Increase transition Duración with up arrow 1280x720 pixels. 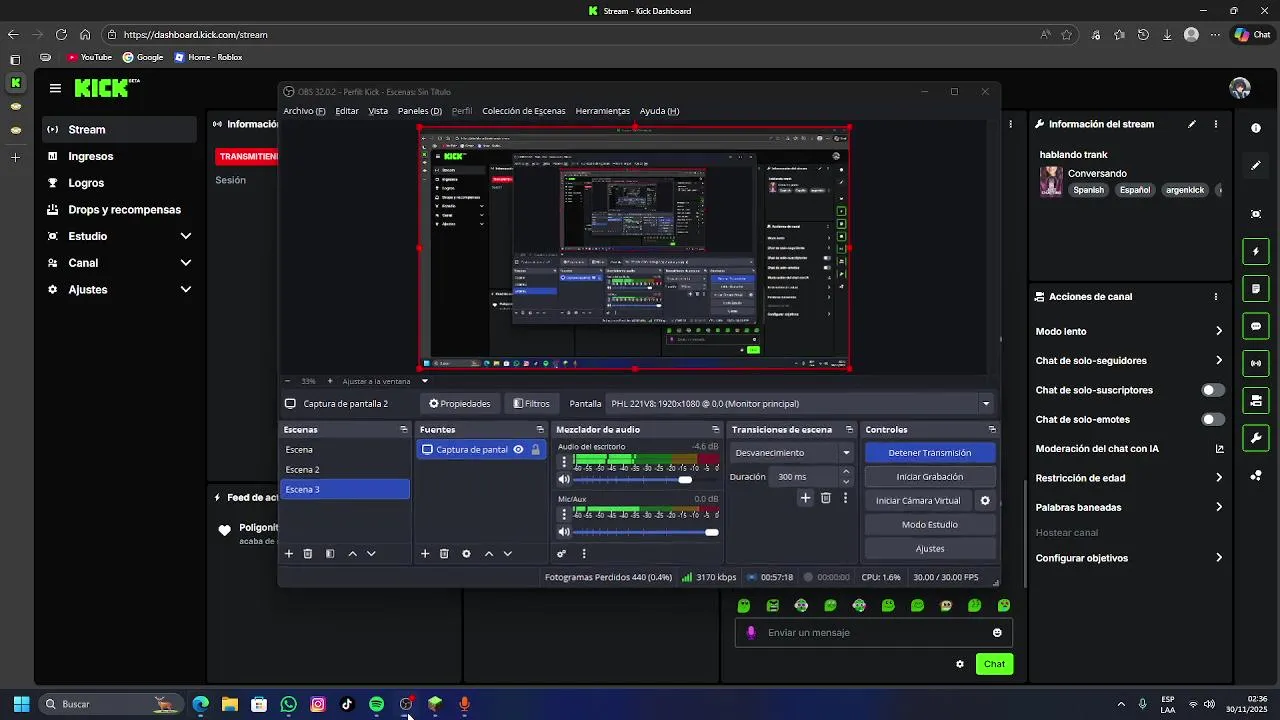(846, 472)
